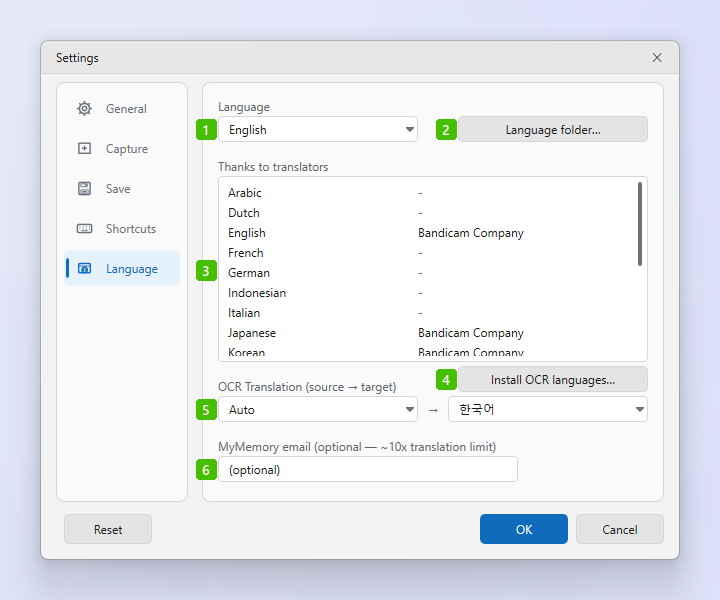Click the Capture plus-square icon
The width and height of the screenshot is (720, 600).
click(84, 148)
